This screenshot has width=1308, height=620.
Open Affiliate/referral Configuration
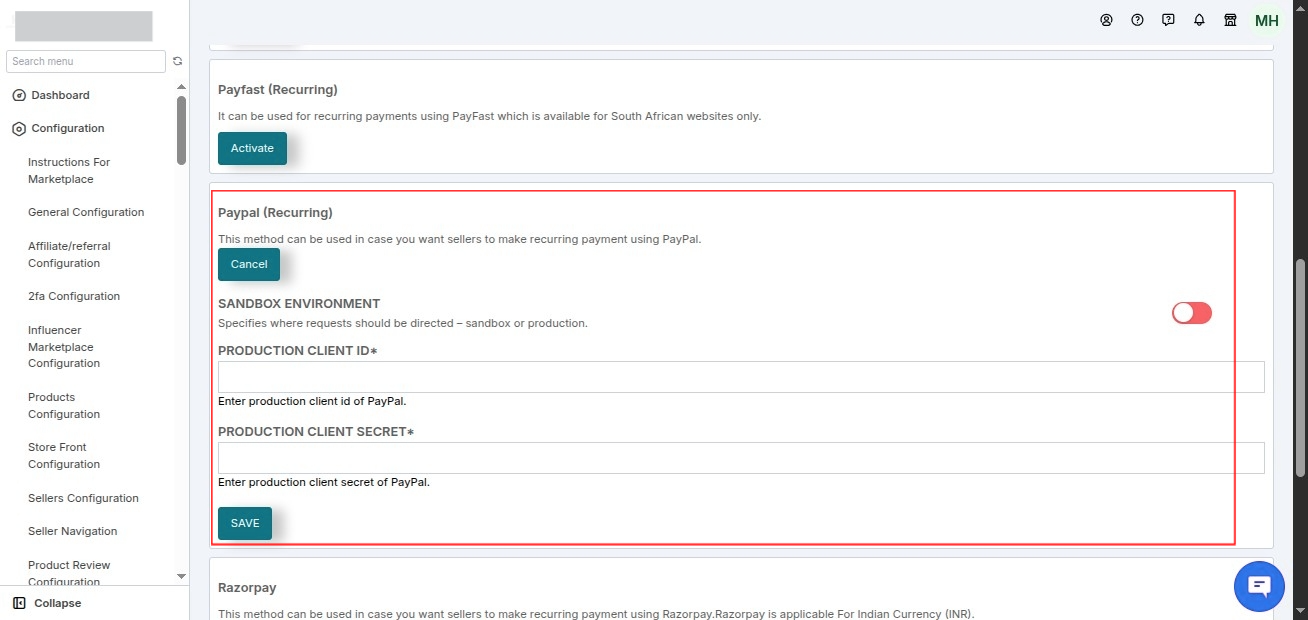pos(69,255)
